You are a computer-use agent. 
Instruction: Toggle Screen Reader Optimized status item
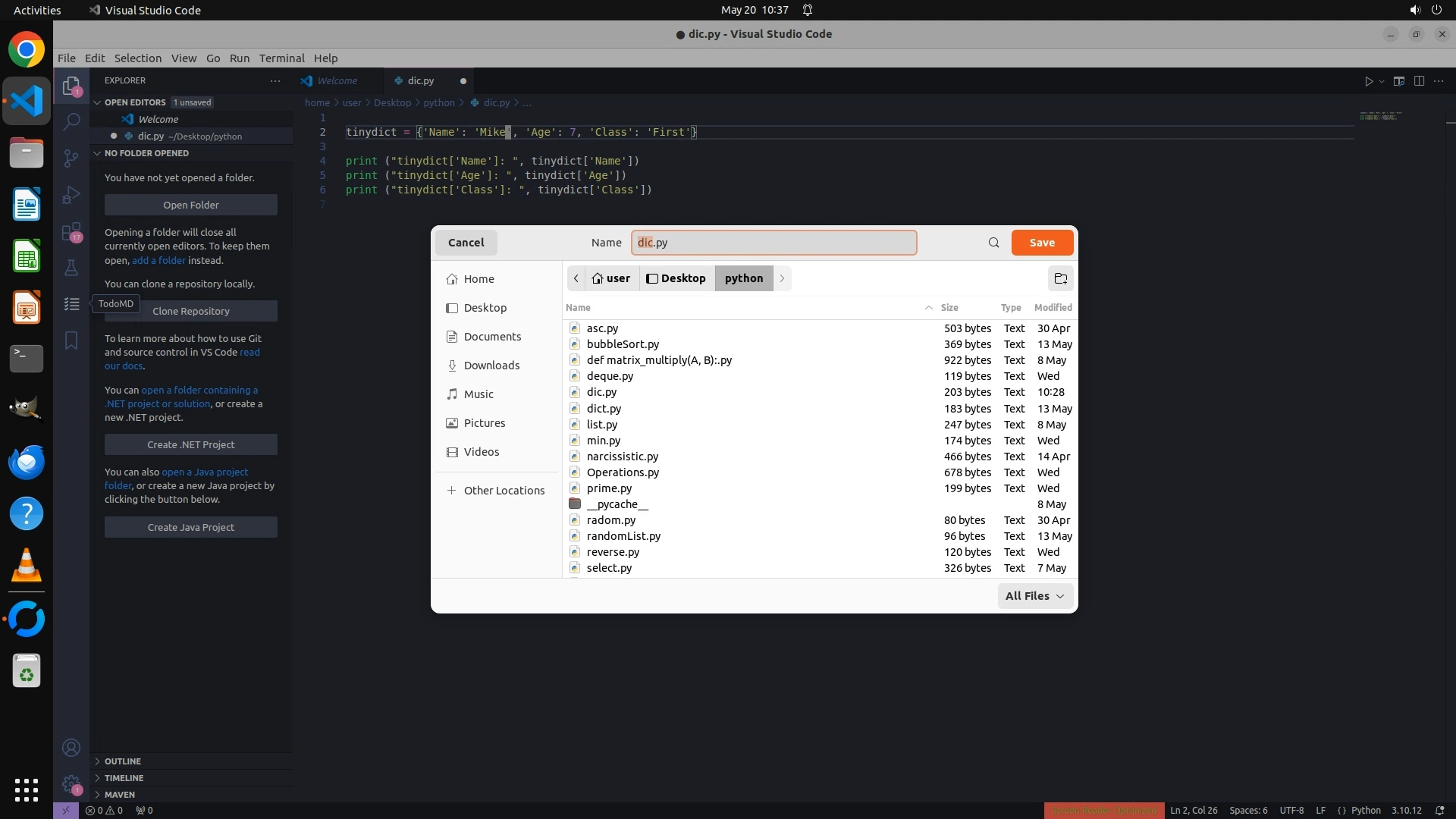coord(1103,810)
